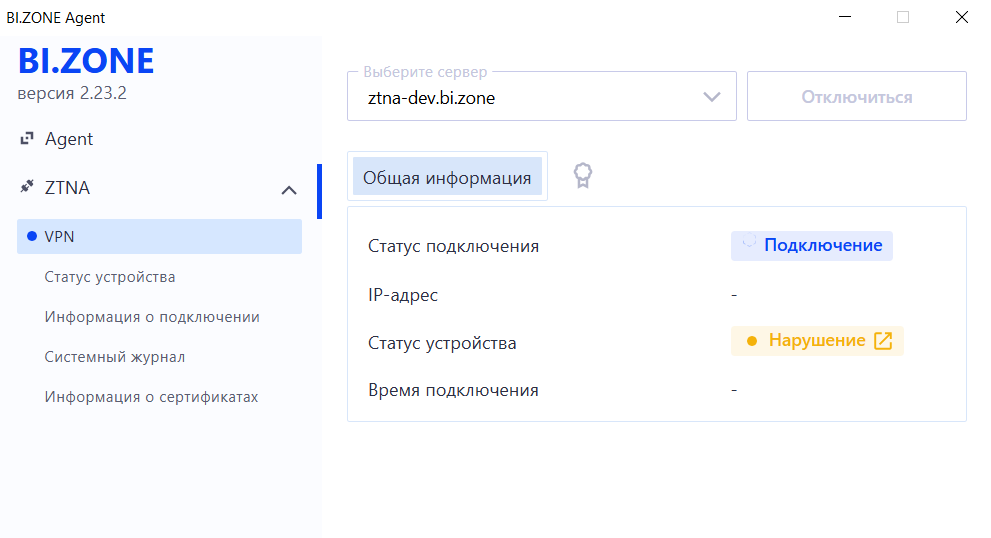The image size is (991, 538).
Task: Collapse the ZTNA section chevron
Action: [289, 190]
